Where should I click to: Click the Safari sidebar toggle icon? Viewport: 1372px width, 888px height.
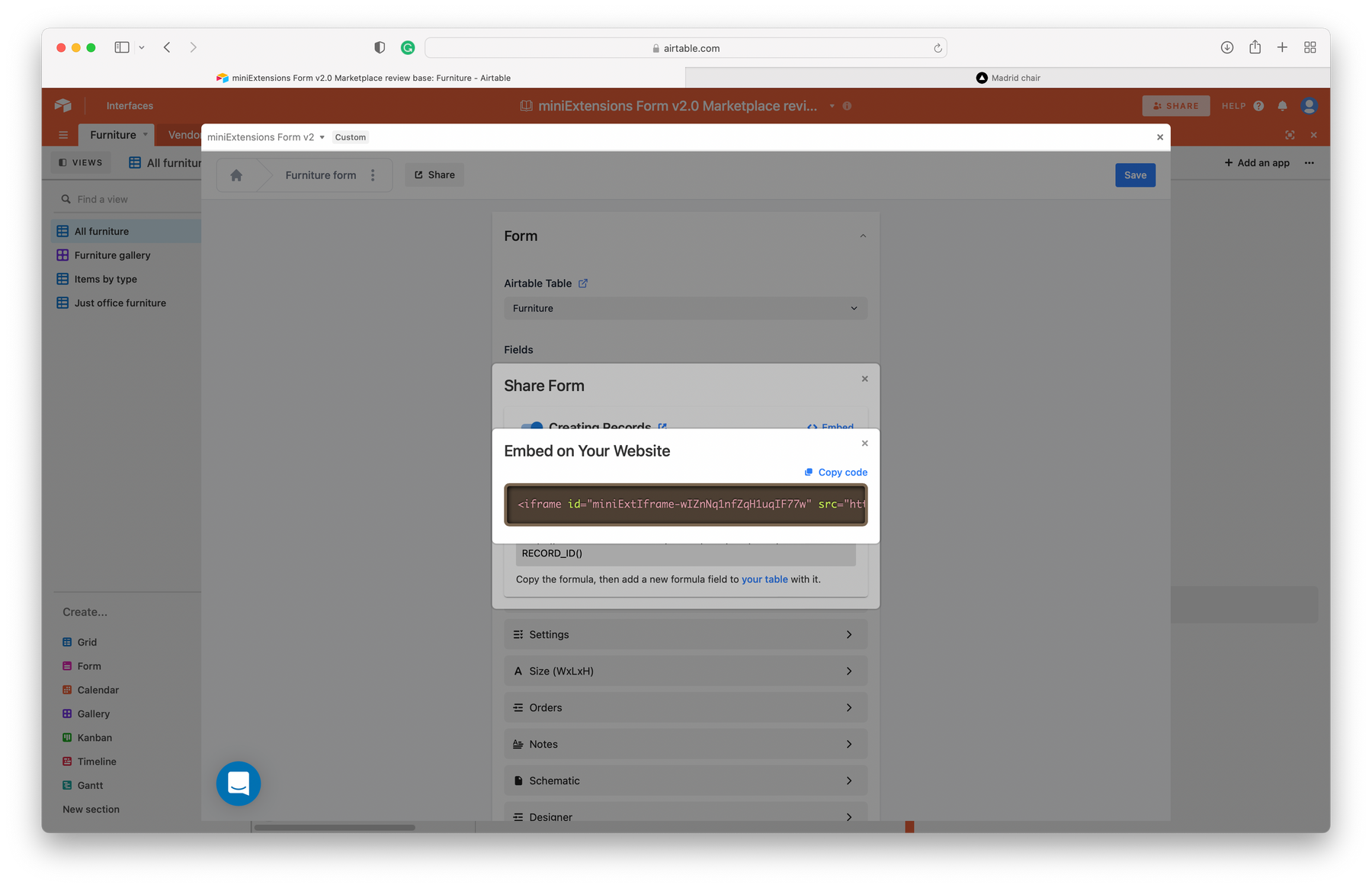coord(122,47)
